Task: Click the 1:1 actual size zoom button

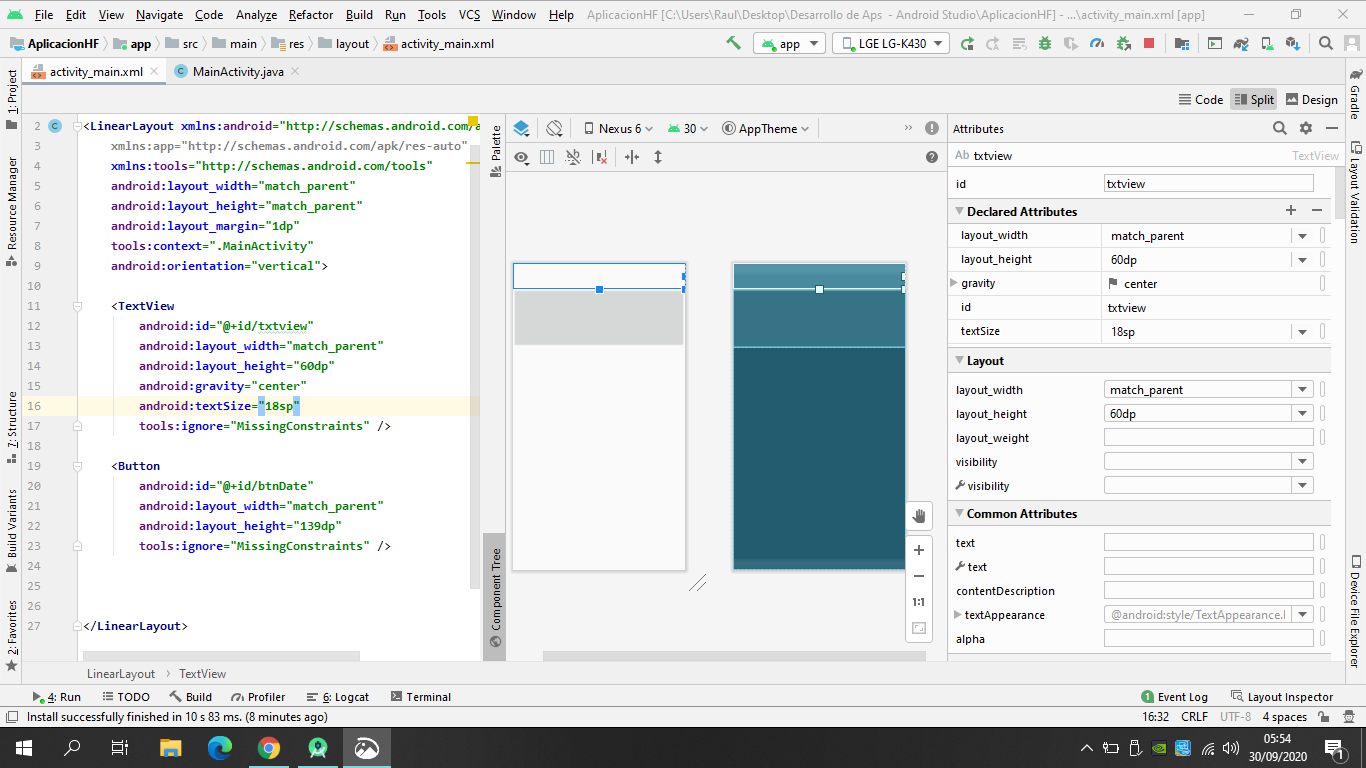Action: click(919, 602)
